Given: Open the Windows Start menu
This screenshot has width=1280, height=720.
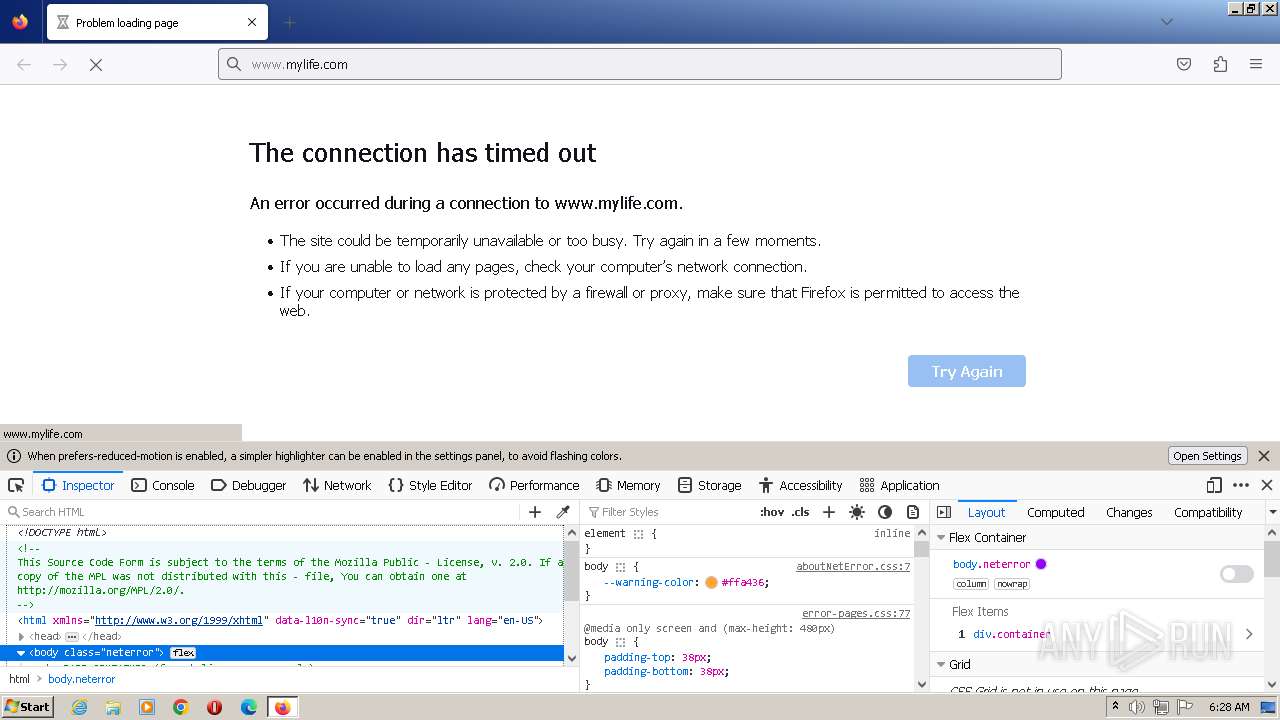Looking at the screenshot, I should (28, 707).
